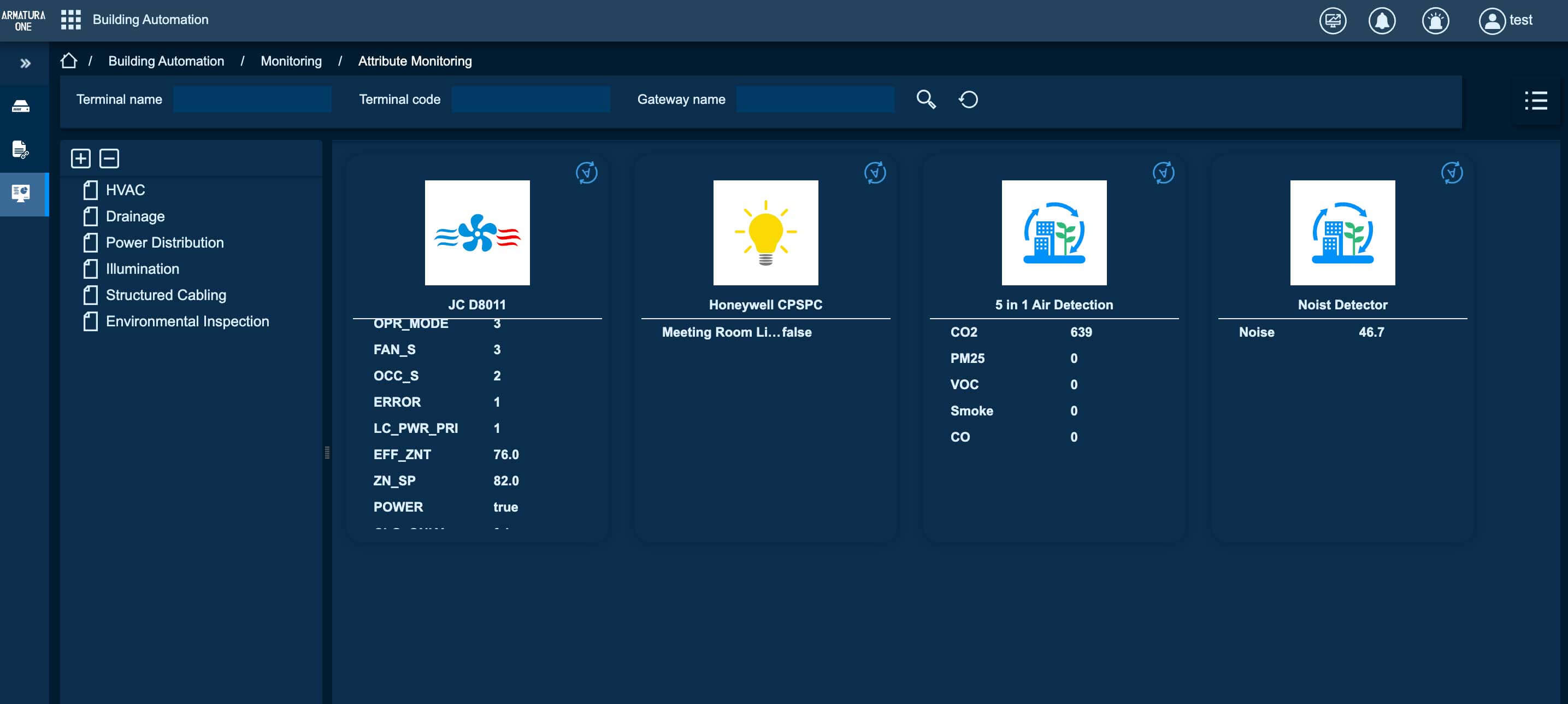Collapse all tree nodes with minus icon
Image resolution: width=1568 pixels, height=704 pixels.
click(x=109, y=159)
